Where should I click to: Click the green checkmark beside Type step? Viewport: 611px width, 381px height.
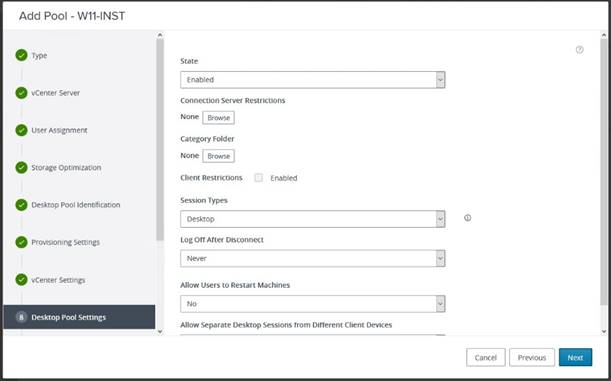coord(21,55)
